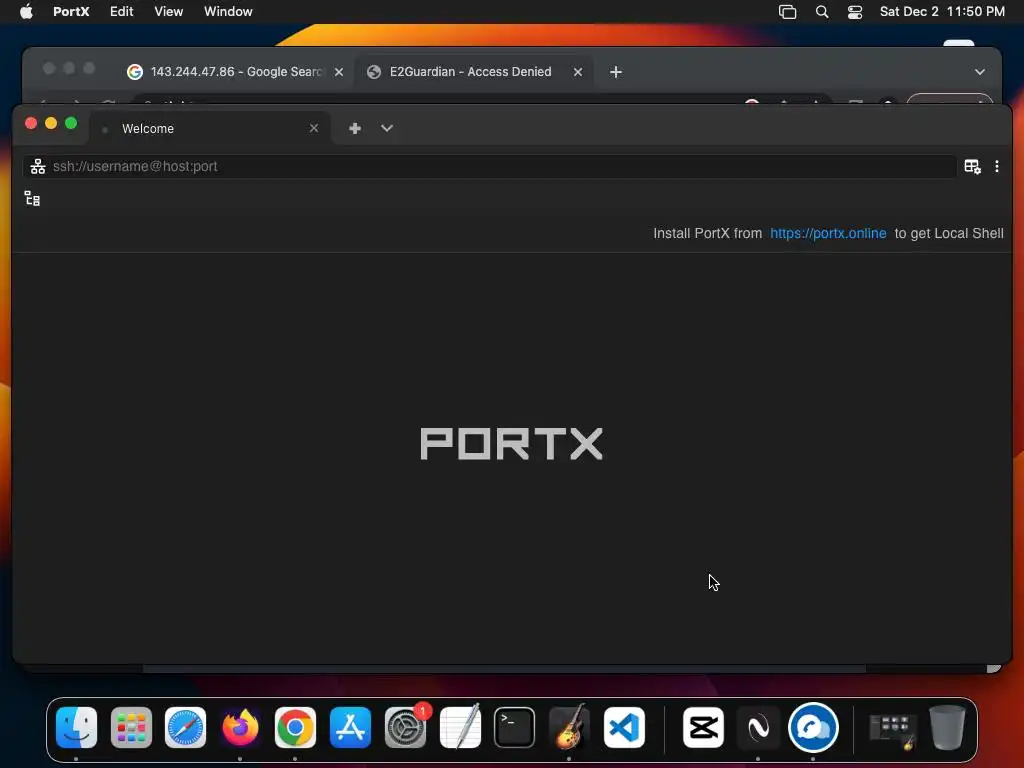Launch Terminal from the Dock
The width and height of the screenshot is (1024, 768).
515,728
